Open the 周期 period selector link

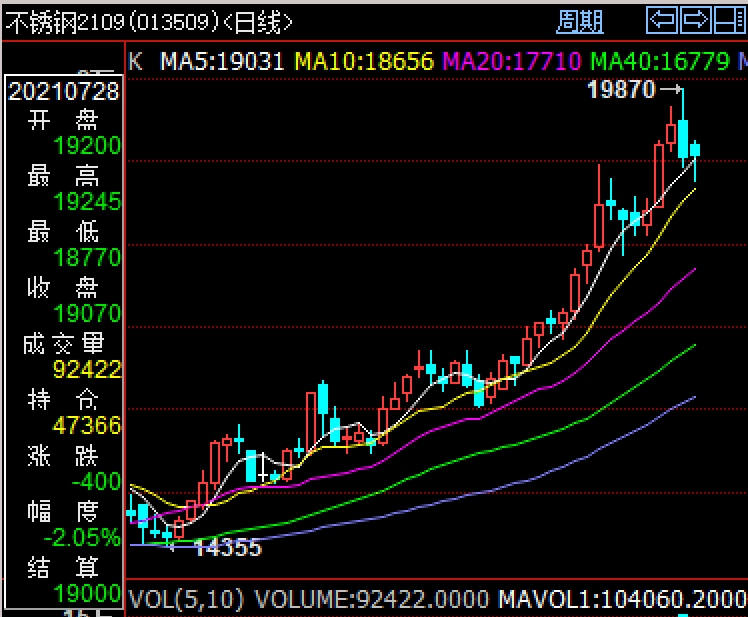[x=580, y=22]
